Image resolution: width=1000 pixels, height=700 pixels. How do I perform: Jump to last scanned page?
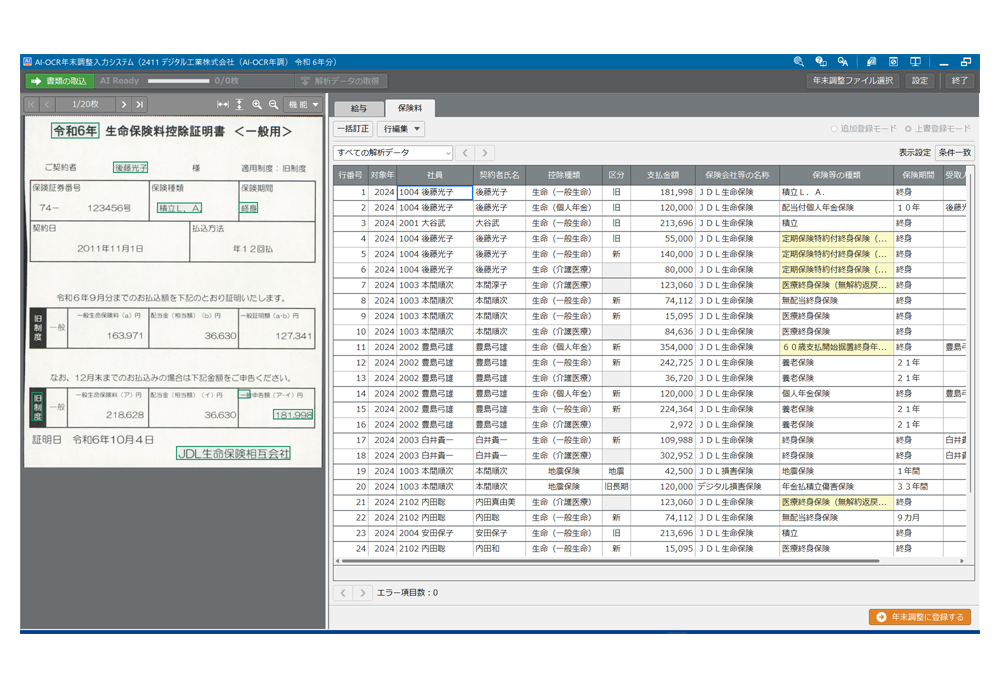point(140,104)
